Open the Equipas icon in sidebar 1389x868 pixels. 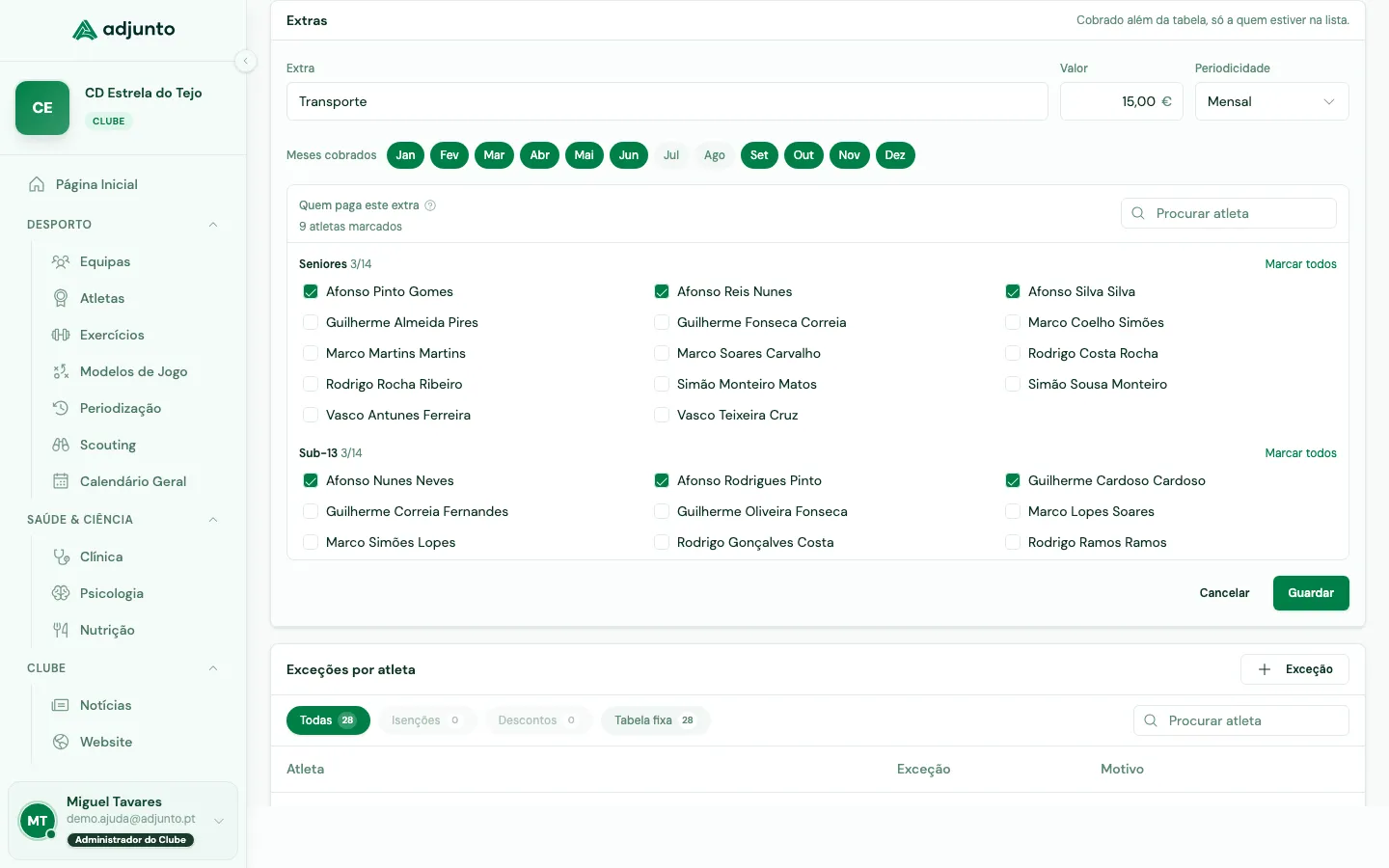(61, 261)
